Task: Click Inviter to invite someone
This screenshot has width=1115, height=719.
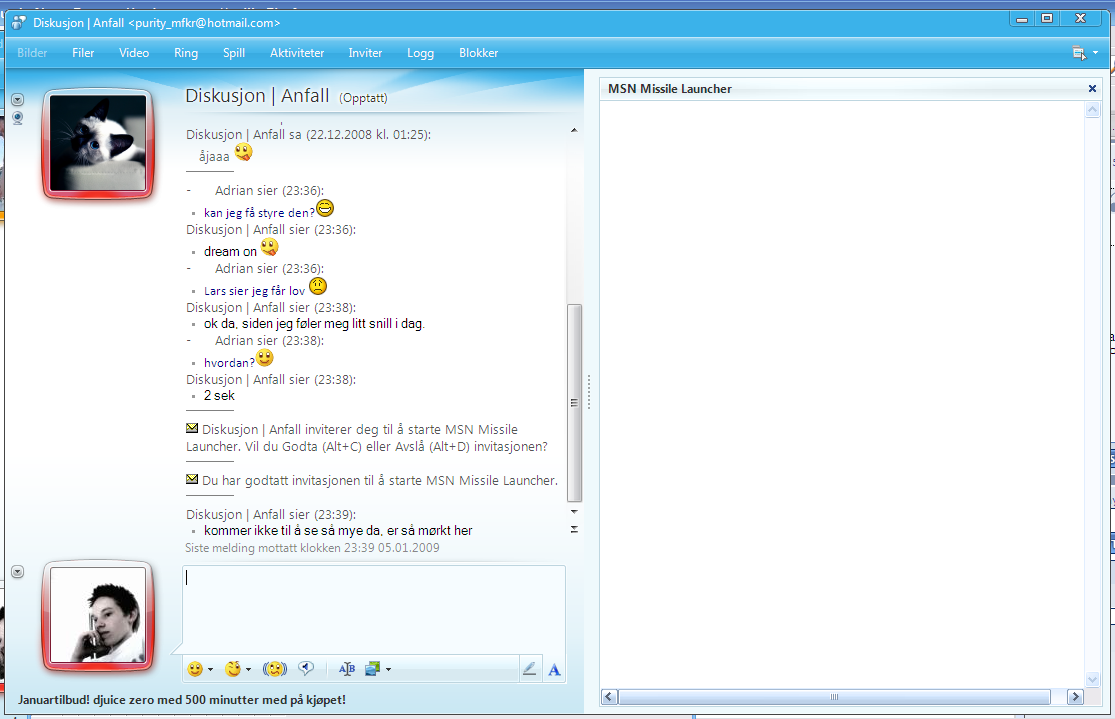Action: point(365,53)
